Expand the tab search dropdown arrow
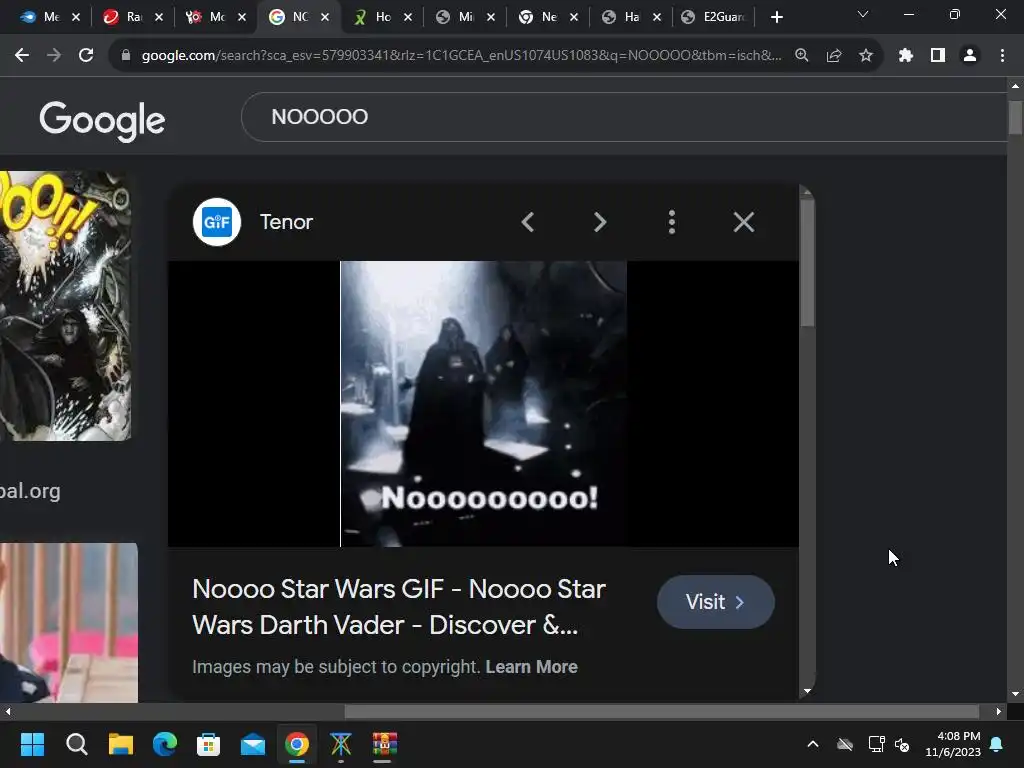This screenshot has width=1024, height=768. point(863,14)
